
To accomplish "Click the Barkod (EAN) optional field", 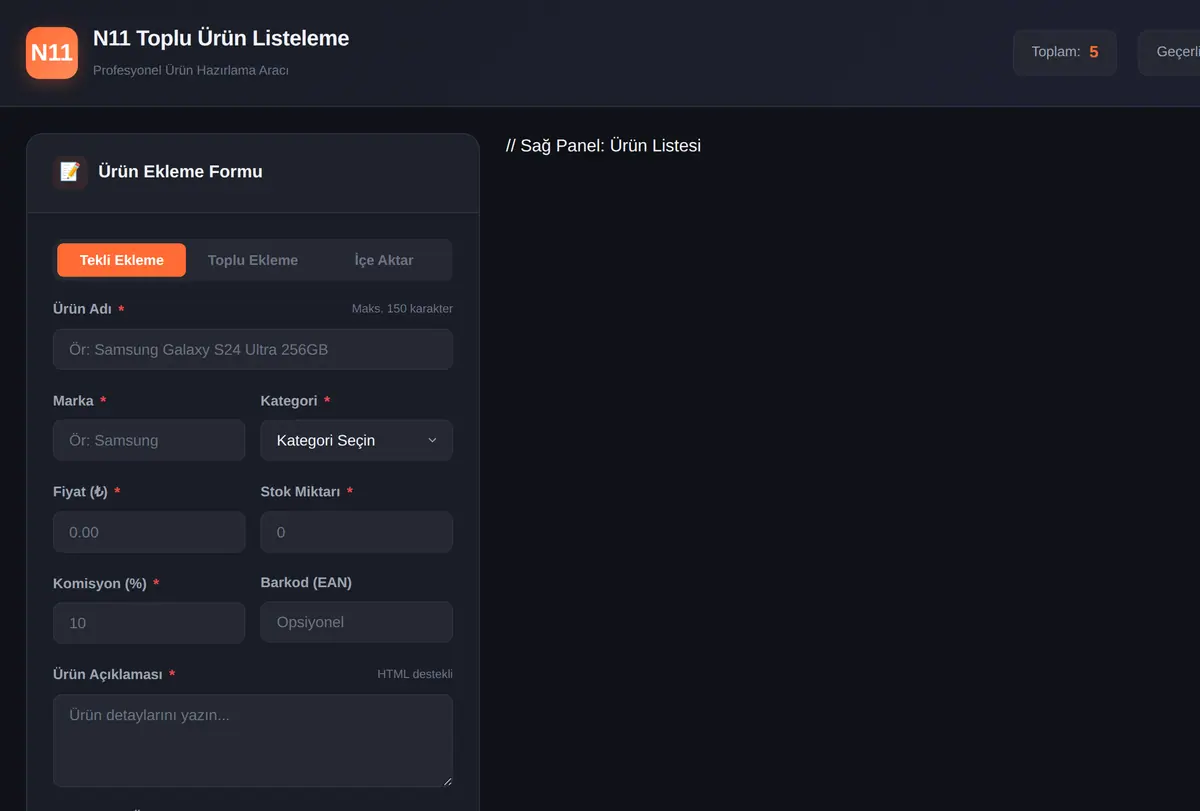I will 357,622.
